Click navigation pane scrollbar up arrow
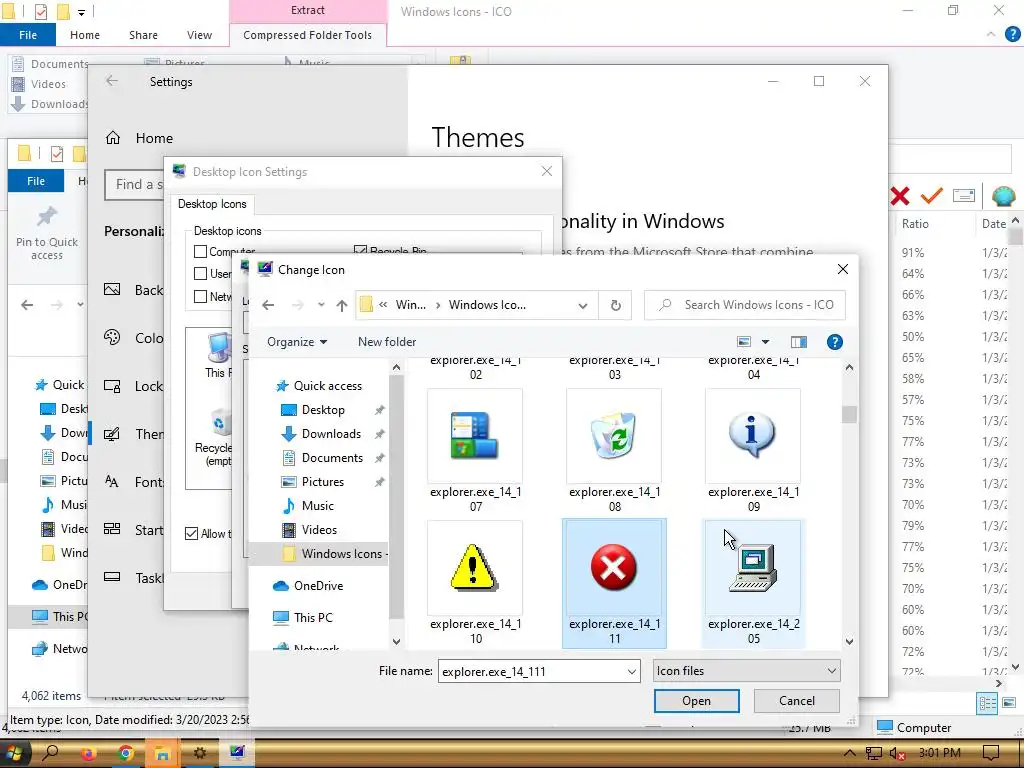1024x768 pixels. pyautogui.click(x=396, y=368)
